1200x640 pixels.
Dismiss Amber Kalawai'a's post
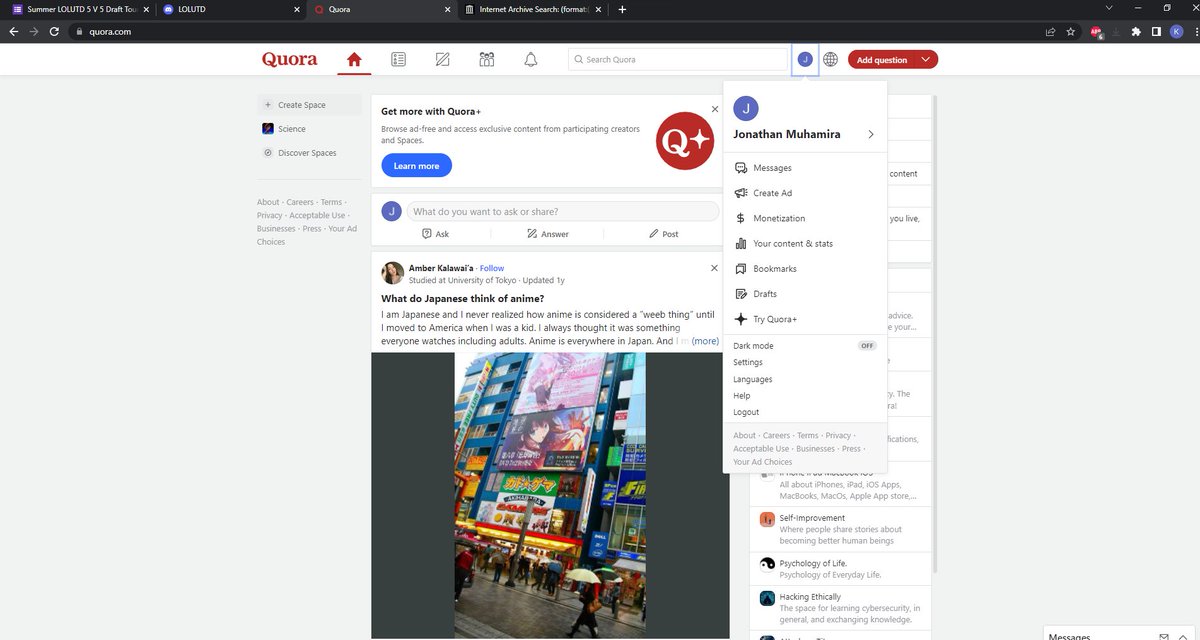(x=714, y=268)
